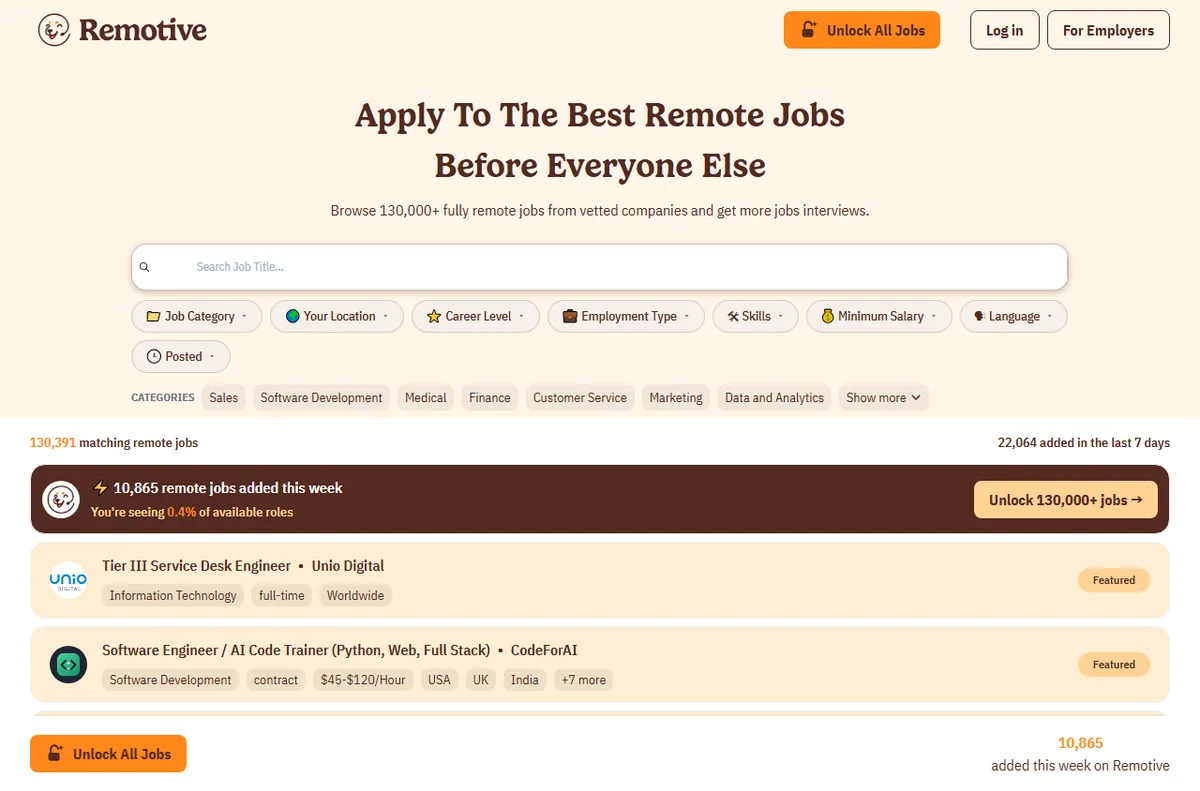This screenshot has width=1200, height=791.
Task: Click Featured badge on Unio Digital job
Action: coord(1114,580)
